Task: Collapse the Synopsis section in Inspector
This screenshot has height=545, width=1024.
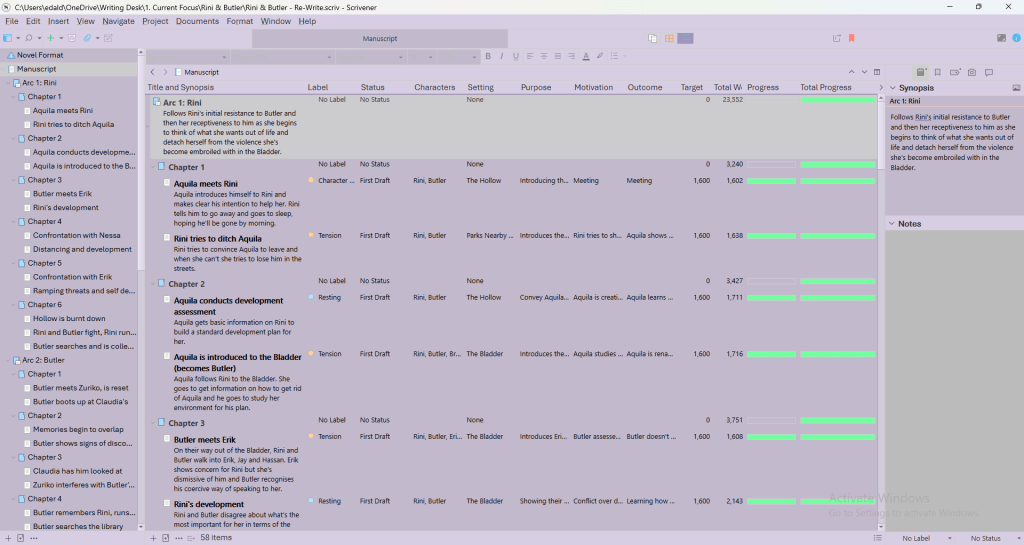Action: click(x=893, y=87)
